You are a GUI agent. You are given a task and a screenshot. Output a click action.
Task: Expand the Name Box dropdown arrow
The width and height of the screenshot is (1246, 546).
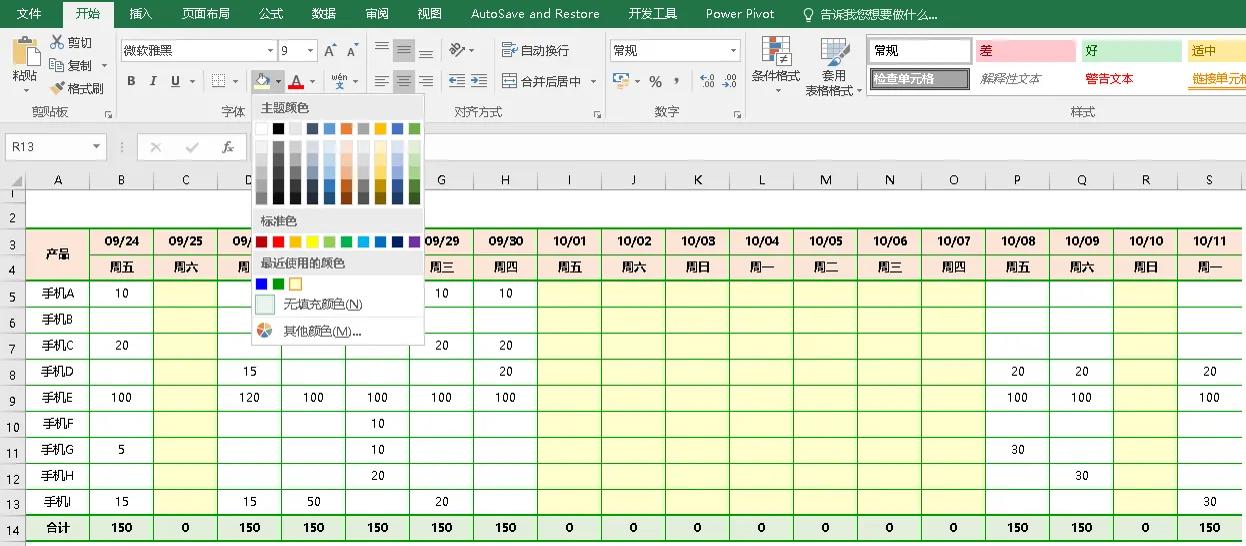tap(96, 147)
